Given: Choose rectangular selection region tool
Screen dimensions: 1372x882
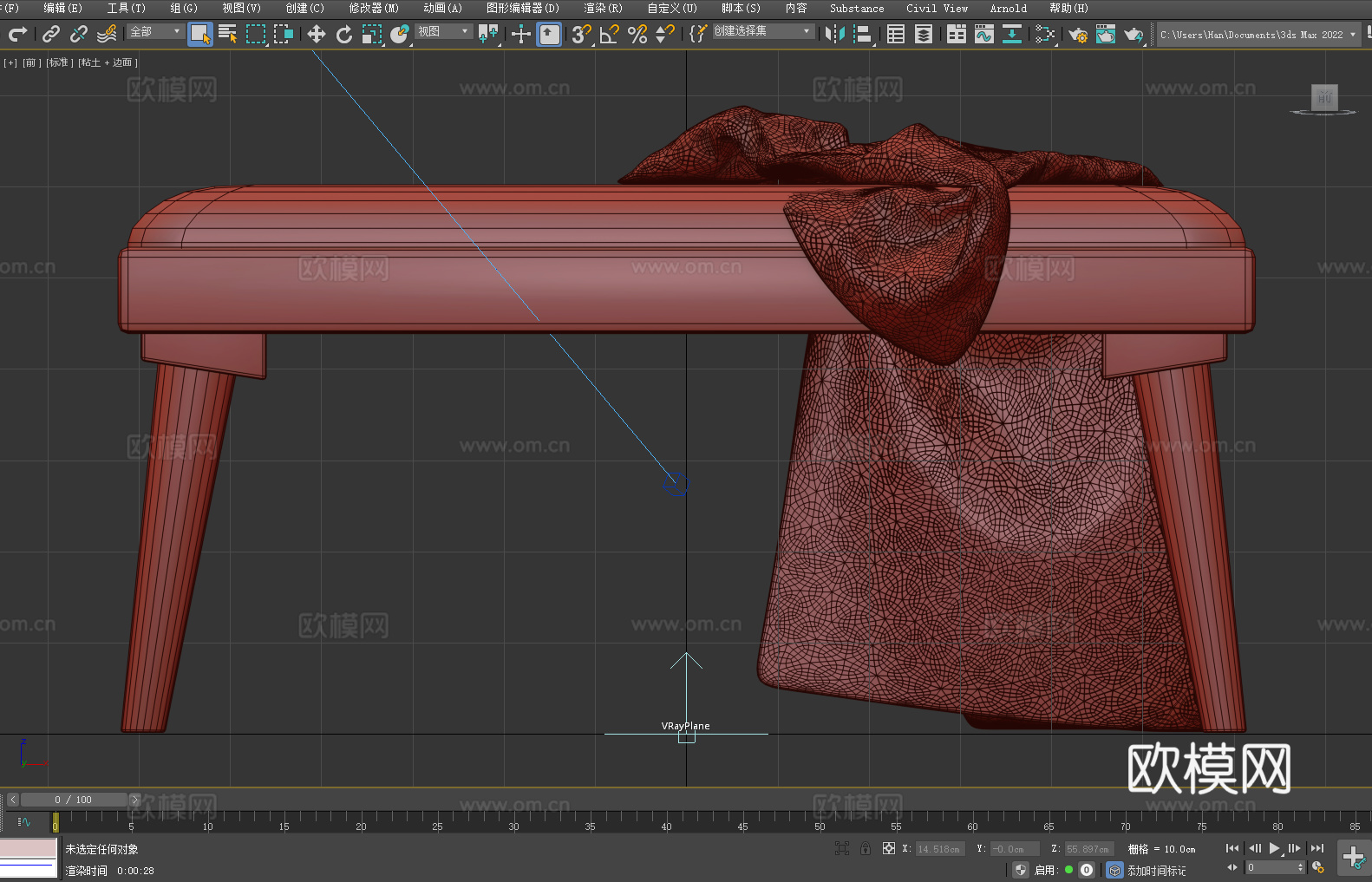Looking at the screenshot, I should (x=256, y=34).
